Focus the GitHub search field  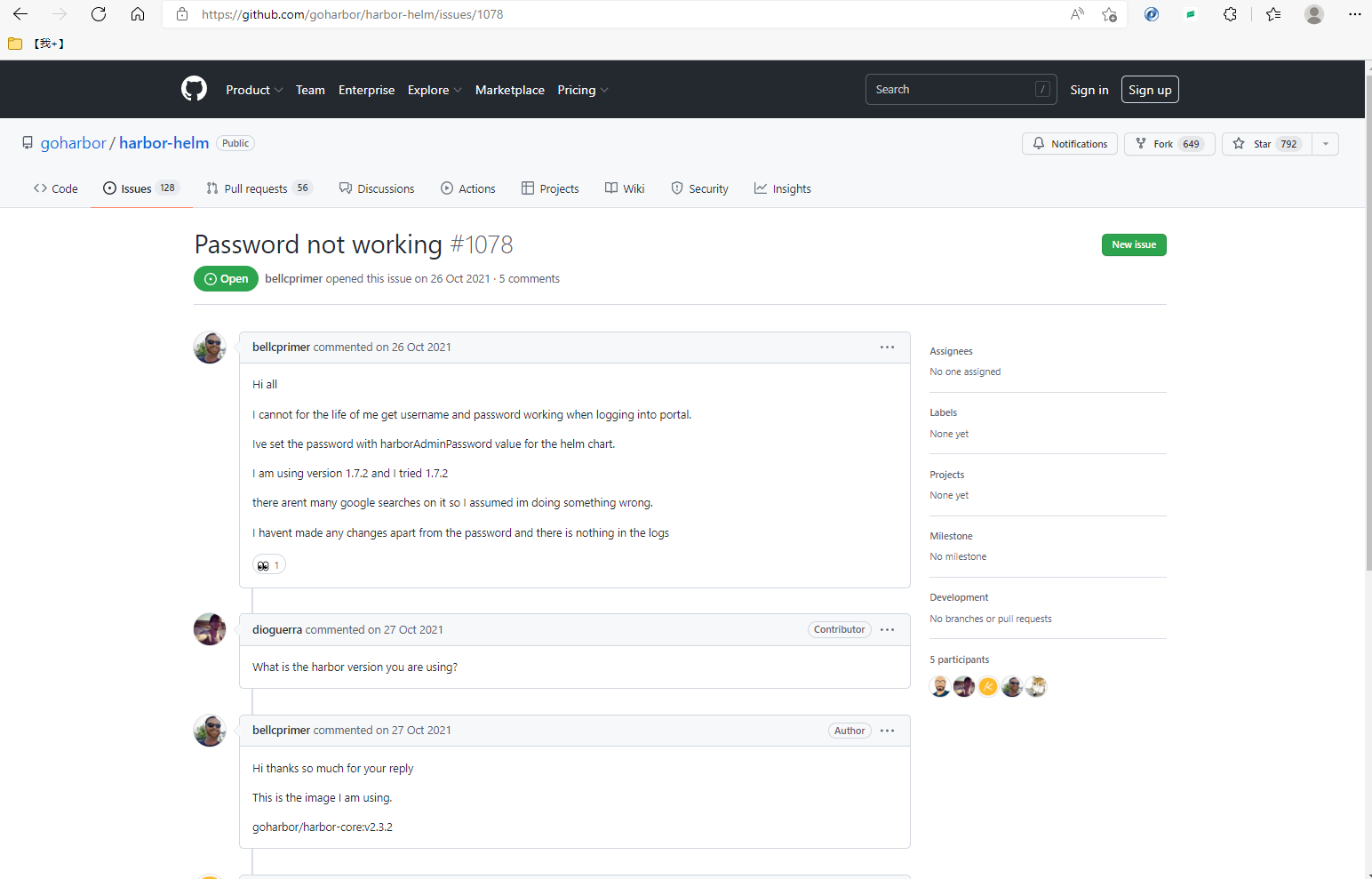coord(961,90)
